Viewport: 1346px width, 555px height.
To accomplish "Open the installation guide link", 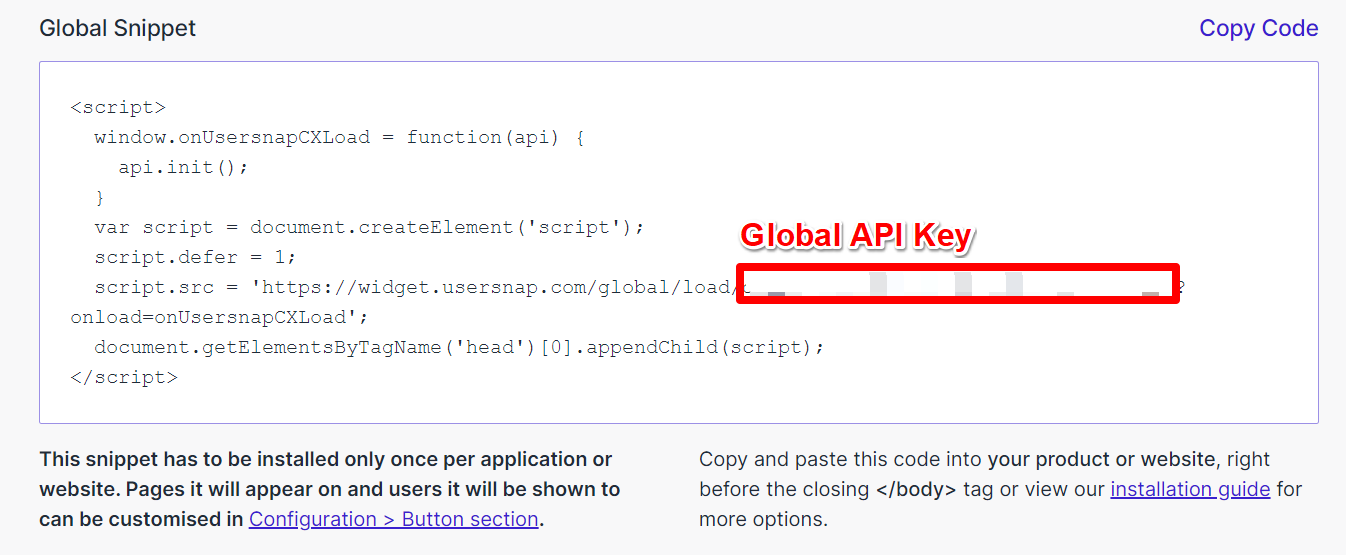I will point(1190,490).
